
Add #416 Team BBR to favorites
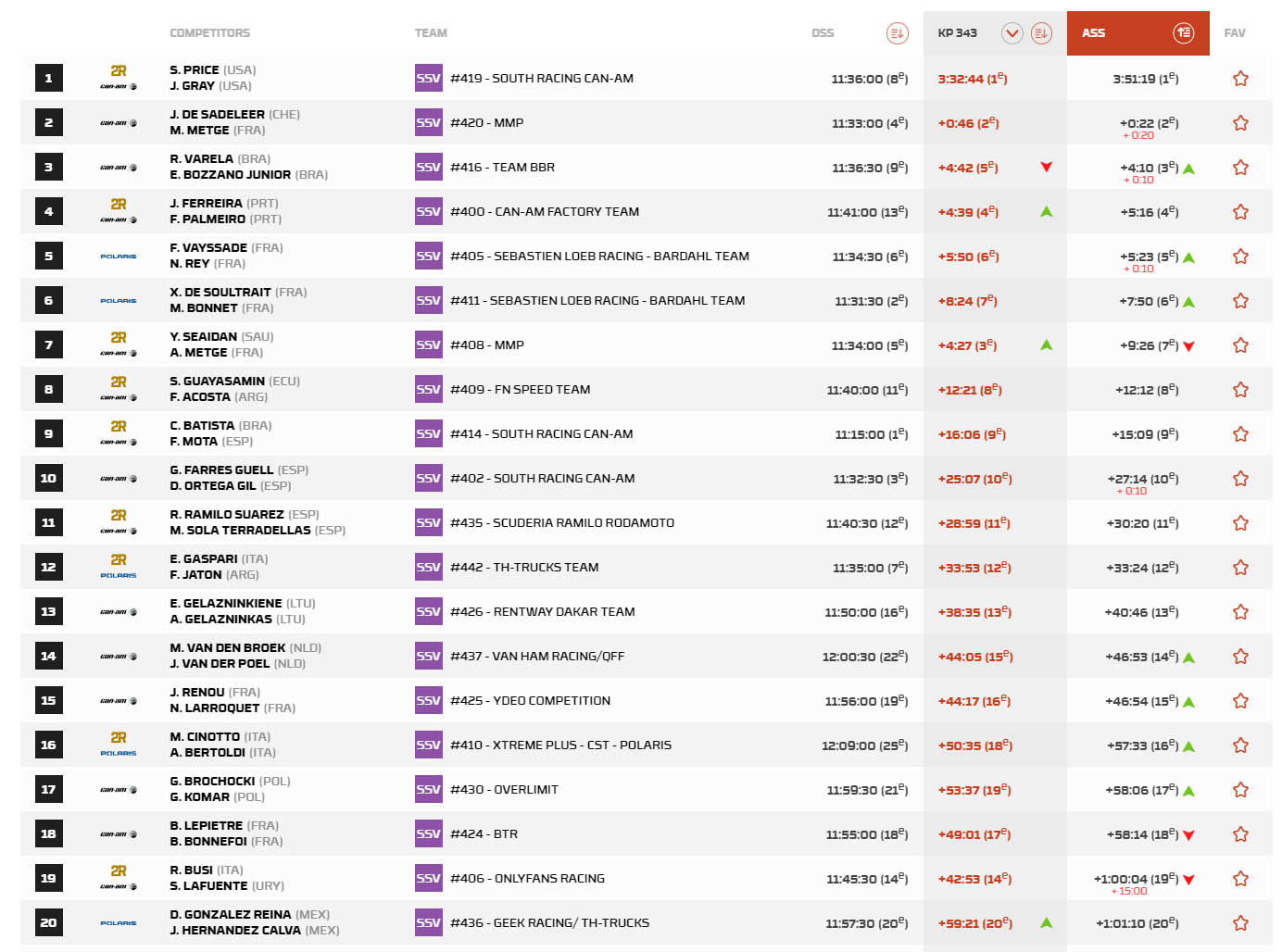(x=1240, y=168)
